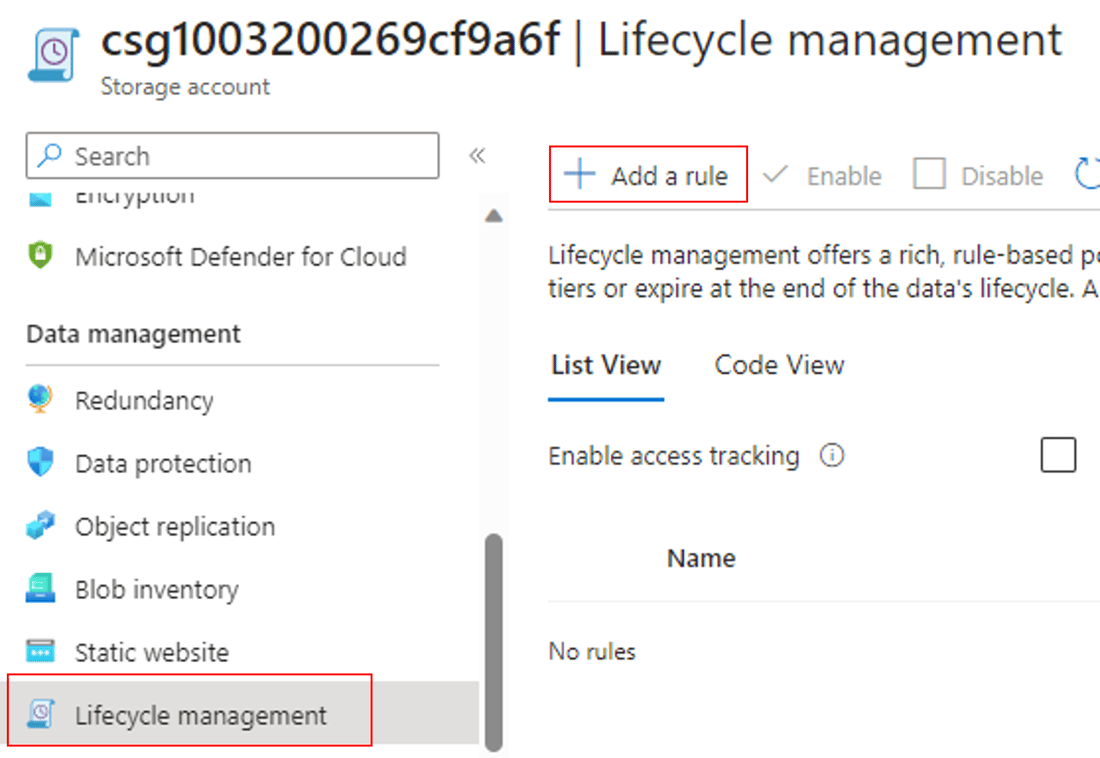The height and width of the screenshot is (758, 1100).
Task: Click the storage account header icon
Action: click(x=52, y=53)
